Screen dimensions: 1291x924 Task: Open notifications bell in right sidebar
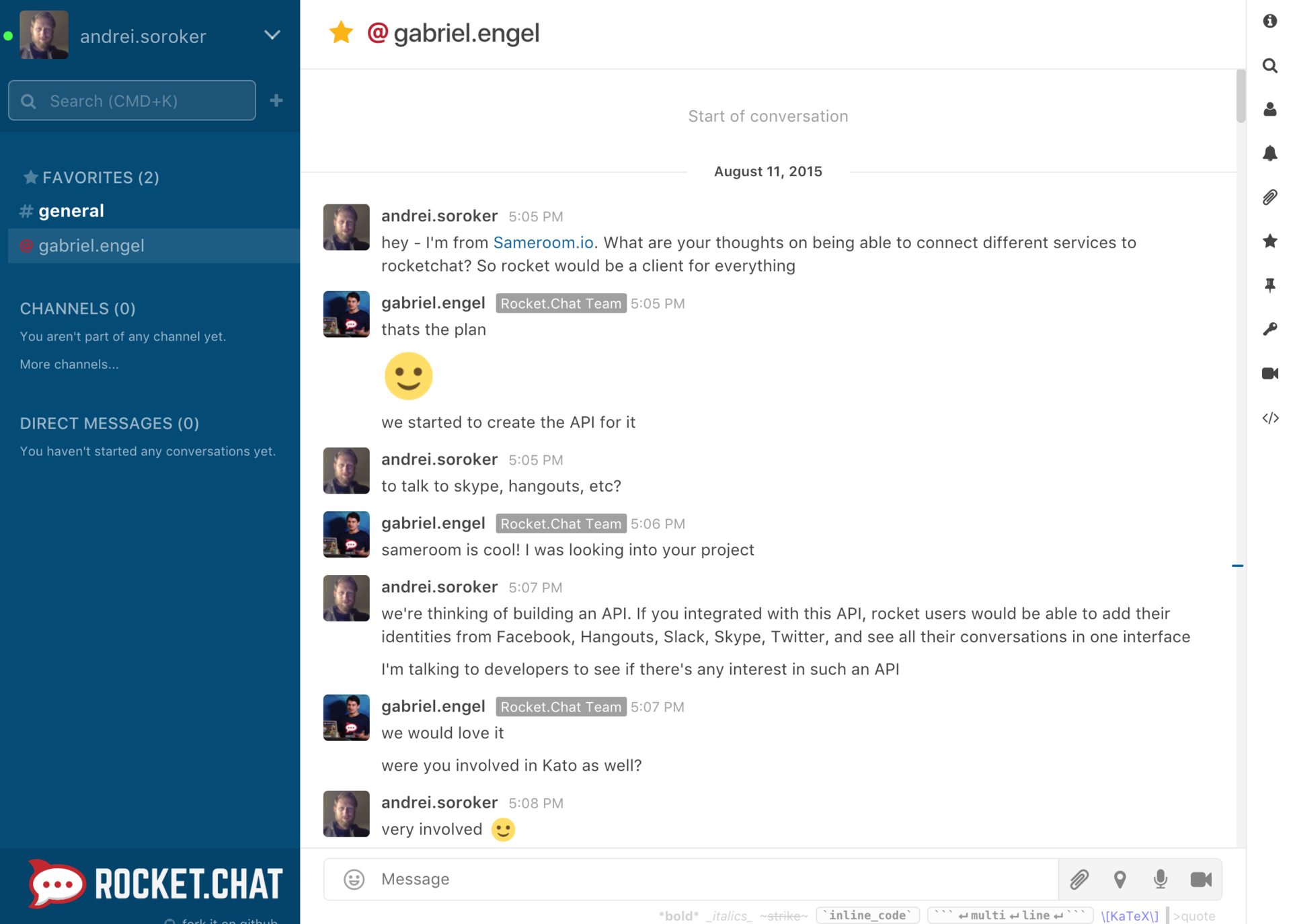(x=1269, y=153)
